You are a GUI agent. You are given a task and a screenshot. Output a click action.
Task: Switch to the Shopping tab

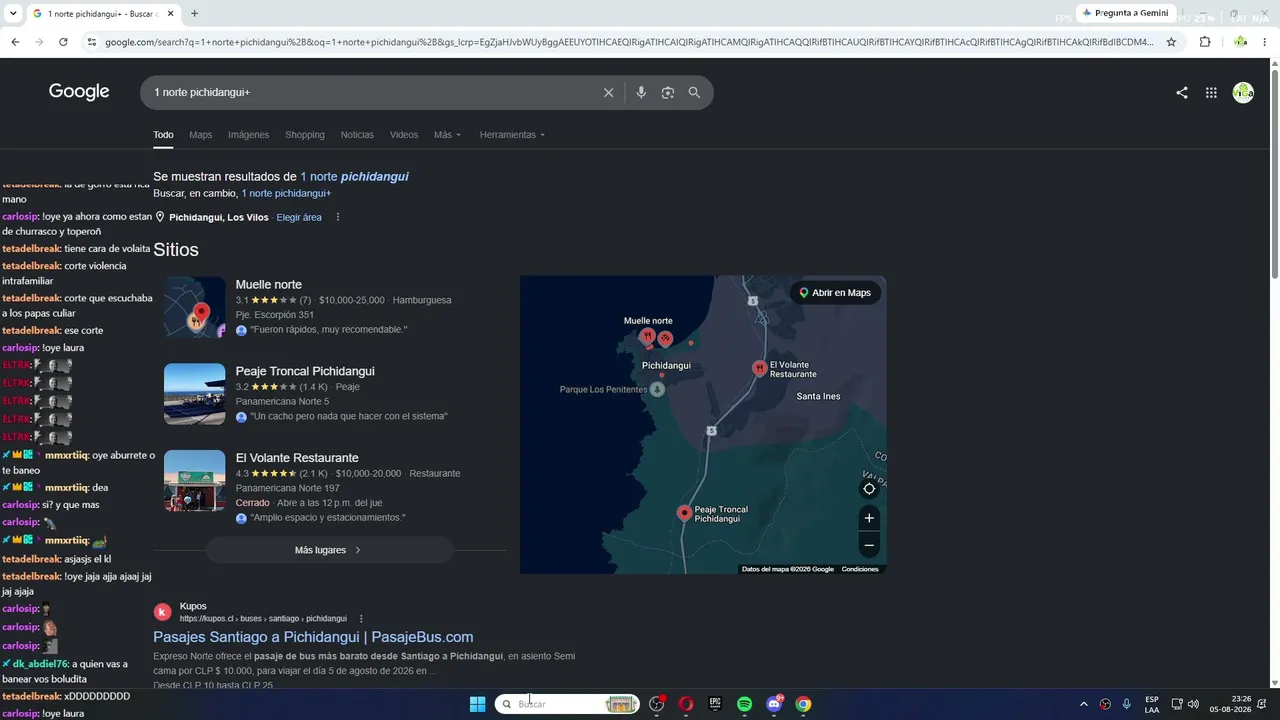click(x=305, y=135)
